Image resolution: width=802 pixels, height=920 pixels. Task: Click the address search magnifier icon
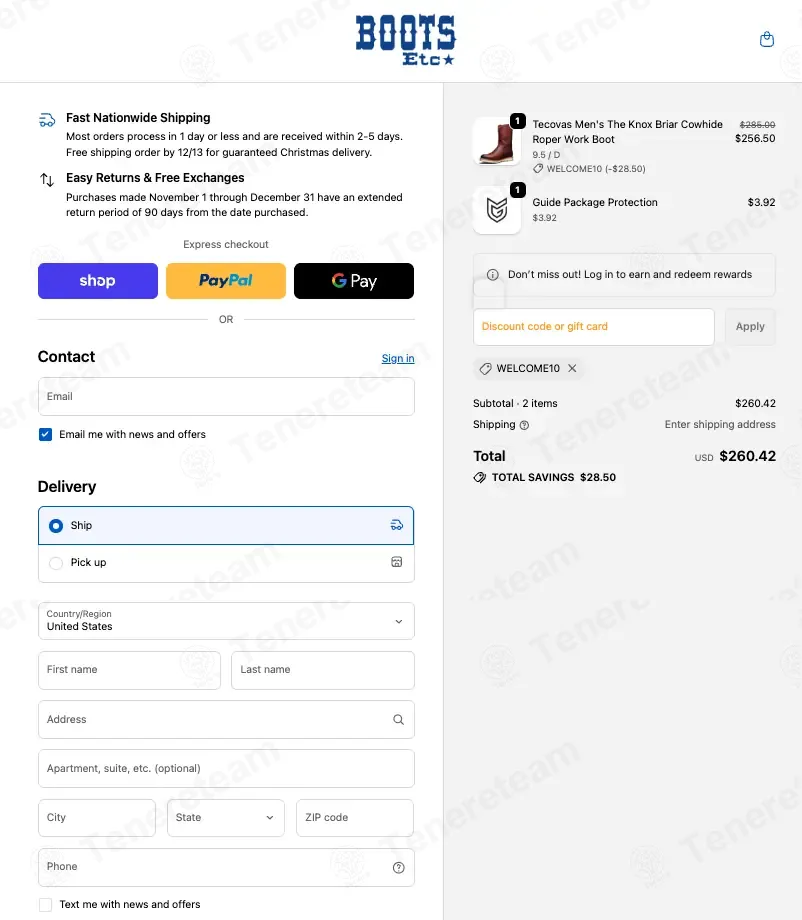coord(398,719)
